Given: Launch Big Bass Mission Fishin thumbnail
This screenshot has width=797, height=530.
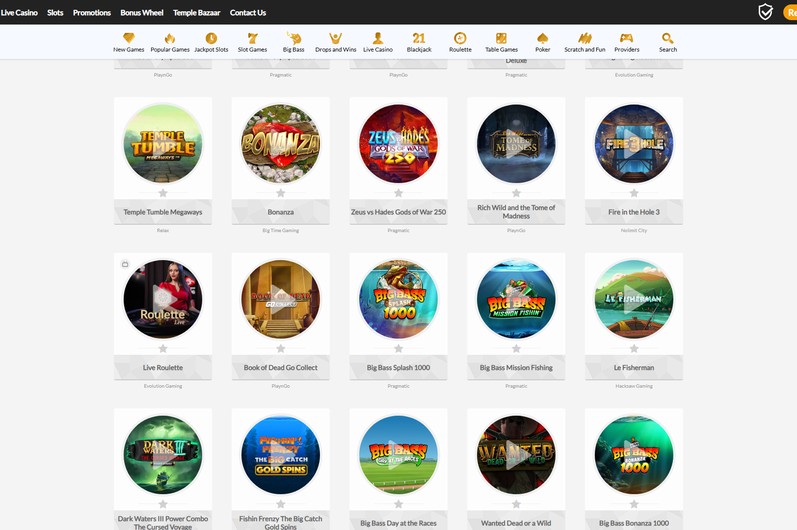Looking at the screenshot, I should tap(516, 299).
